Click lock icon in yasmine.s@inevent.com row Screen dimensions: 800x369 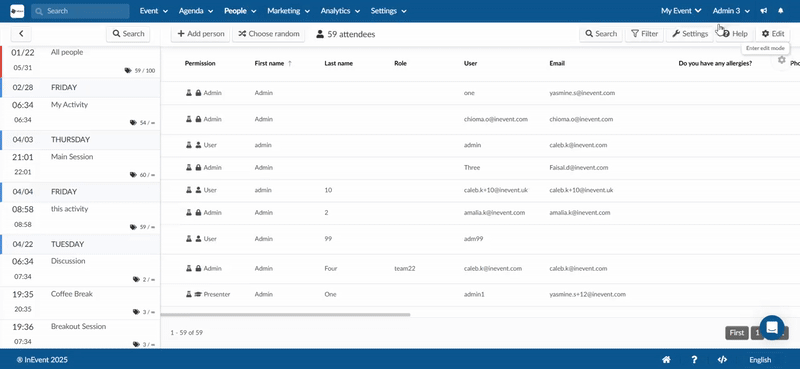click(x=198, y=93)
